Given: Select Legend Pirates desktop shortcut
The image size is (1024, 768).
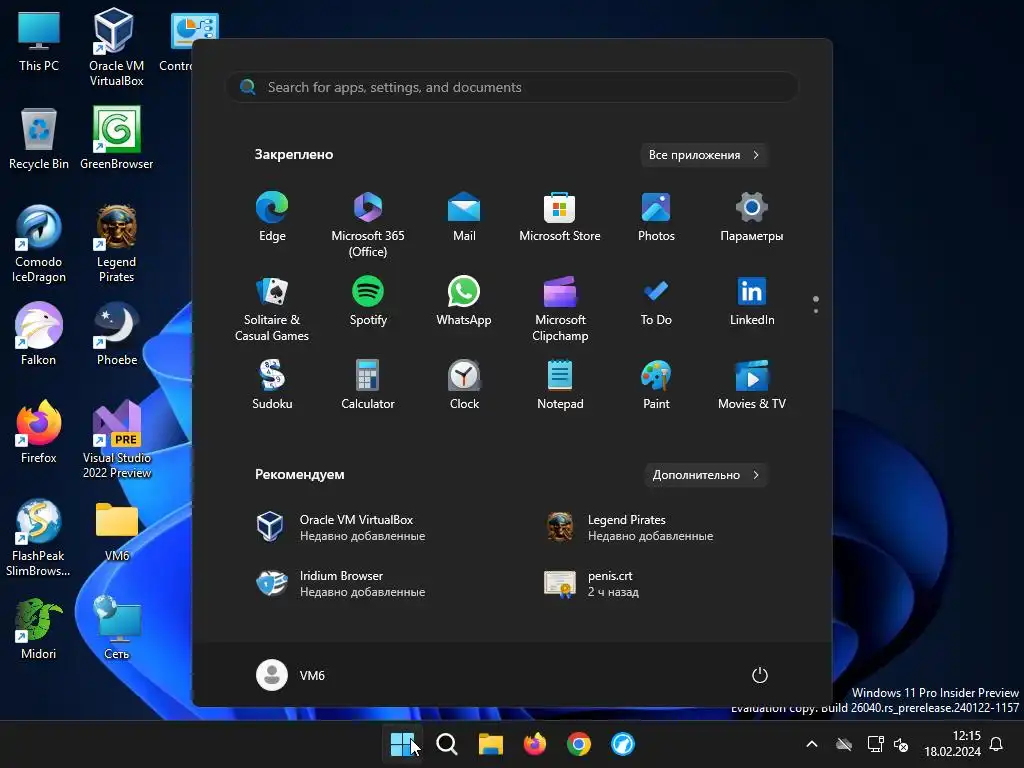Looking at the screenshot, I should click(116, 244).
